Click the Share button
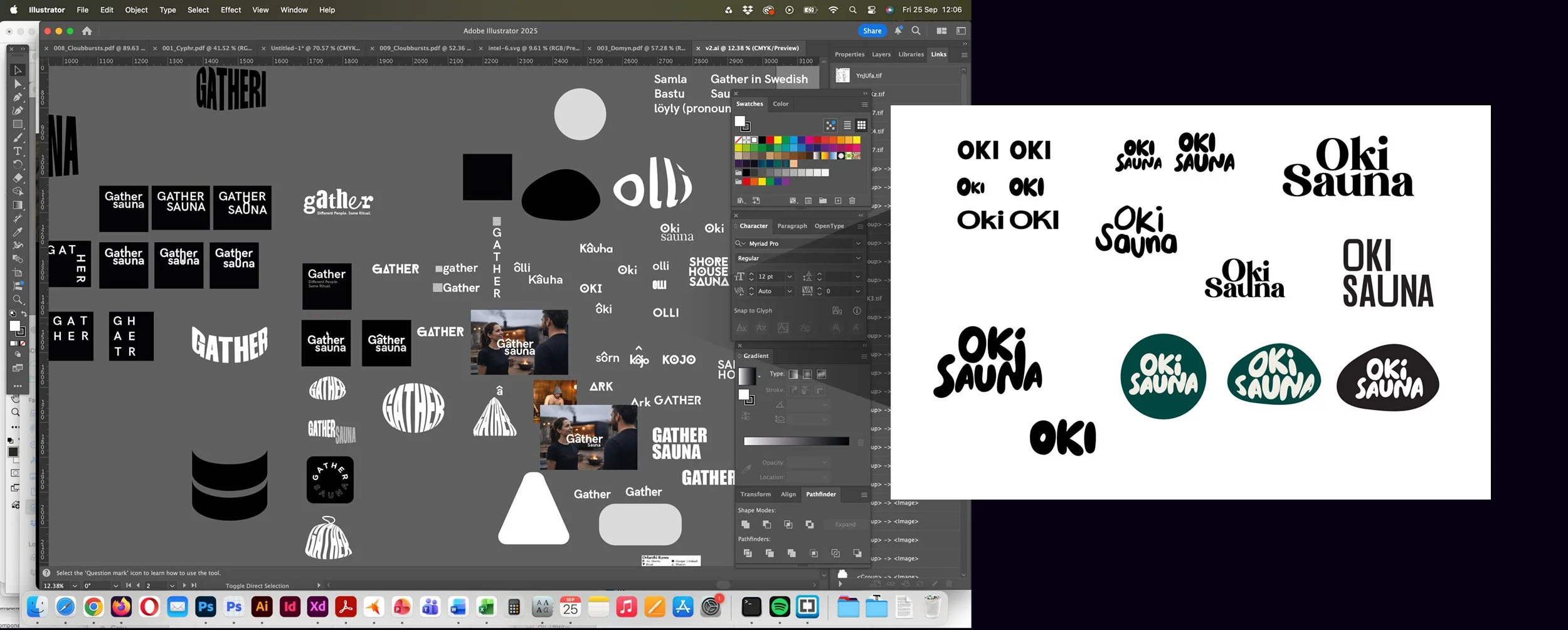Viewport: 1568px width, 630px height. (872, 31)
